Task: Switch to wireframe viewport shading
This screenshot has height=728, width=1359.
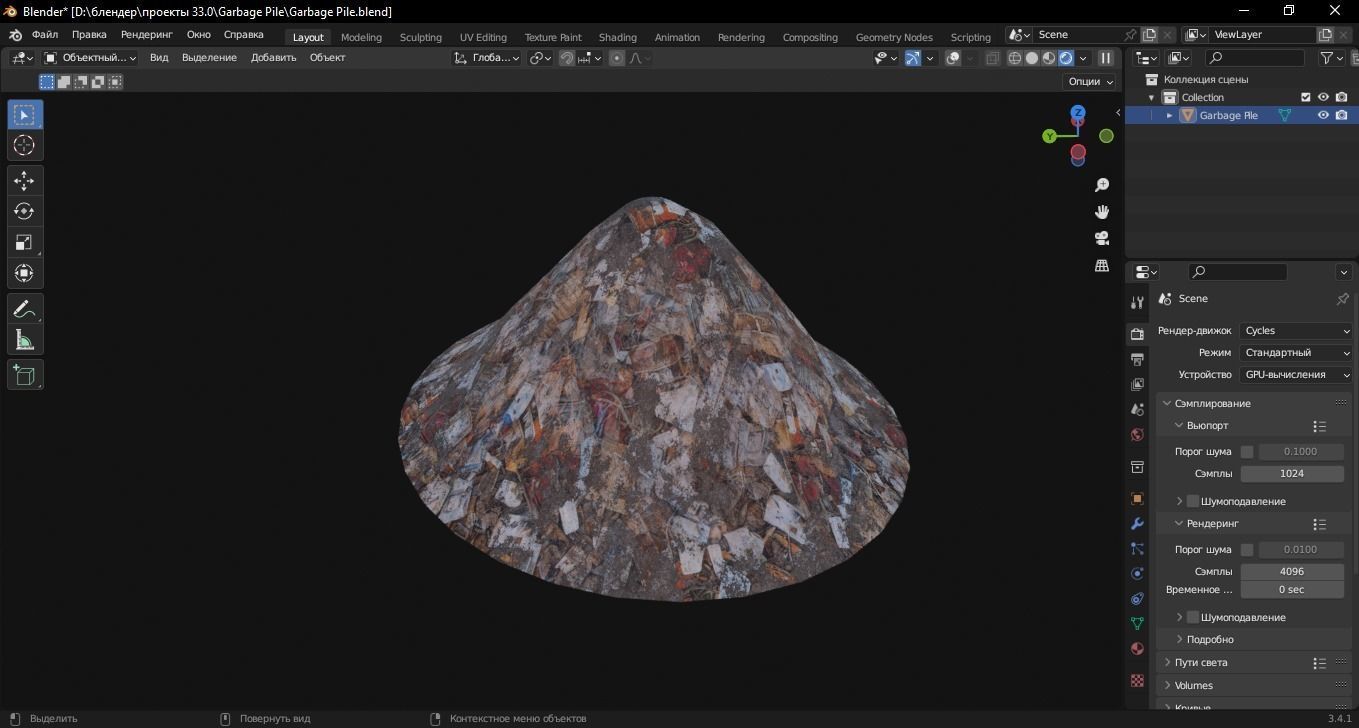Action: 1015,58
